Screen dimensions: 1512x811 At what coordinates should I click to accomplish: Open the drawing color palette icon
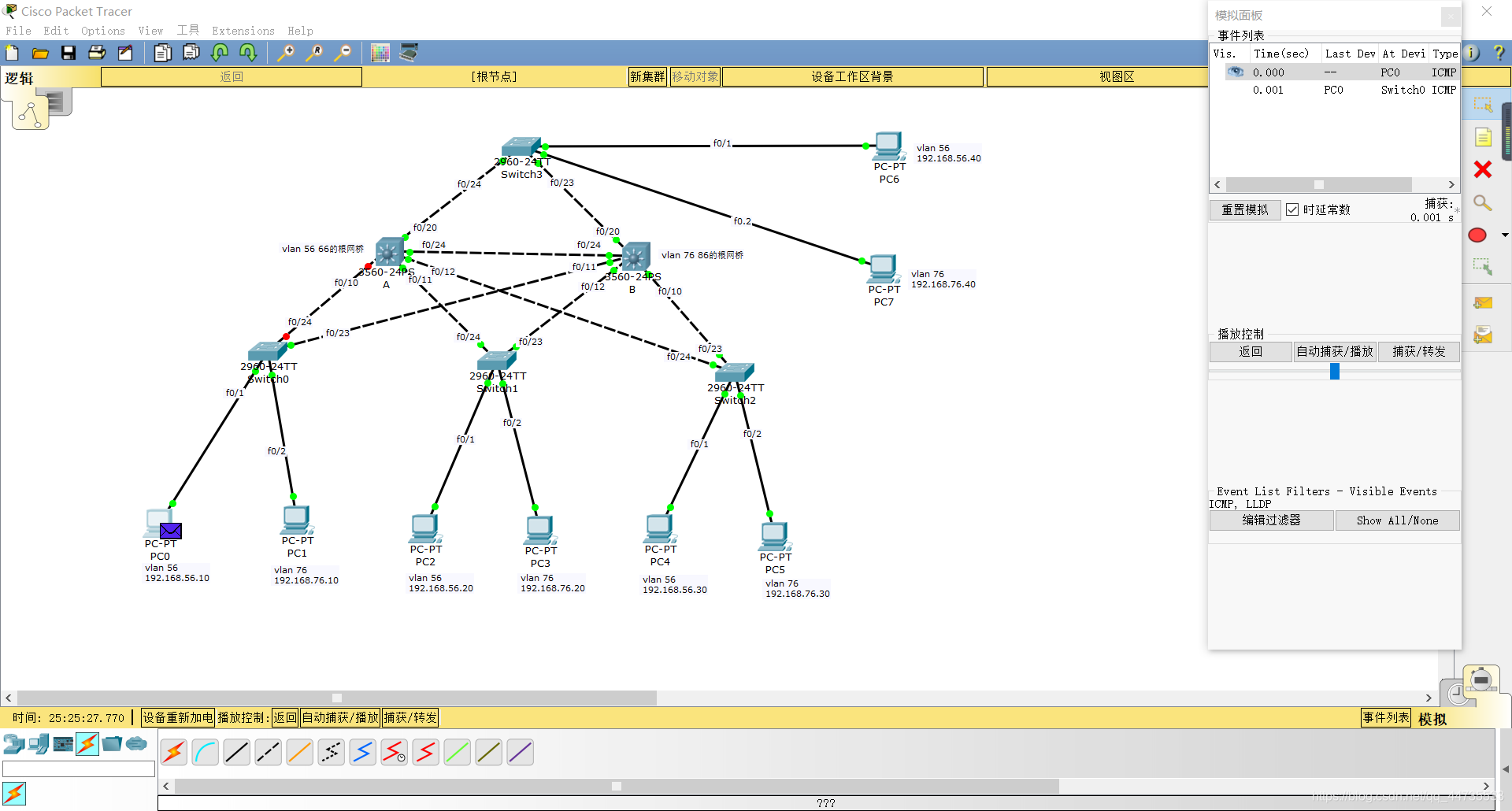[380, 53]
